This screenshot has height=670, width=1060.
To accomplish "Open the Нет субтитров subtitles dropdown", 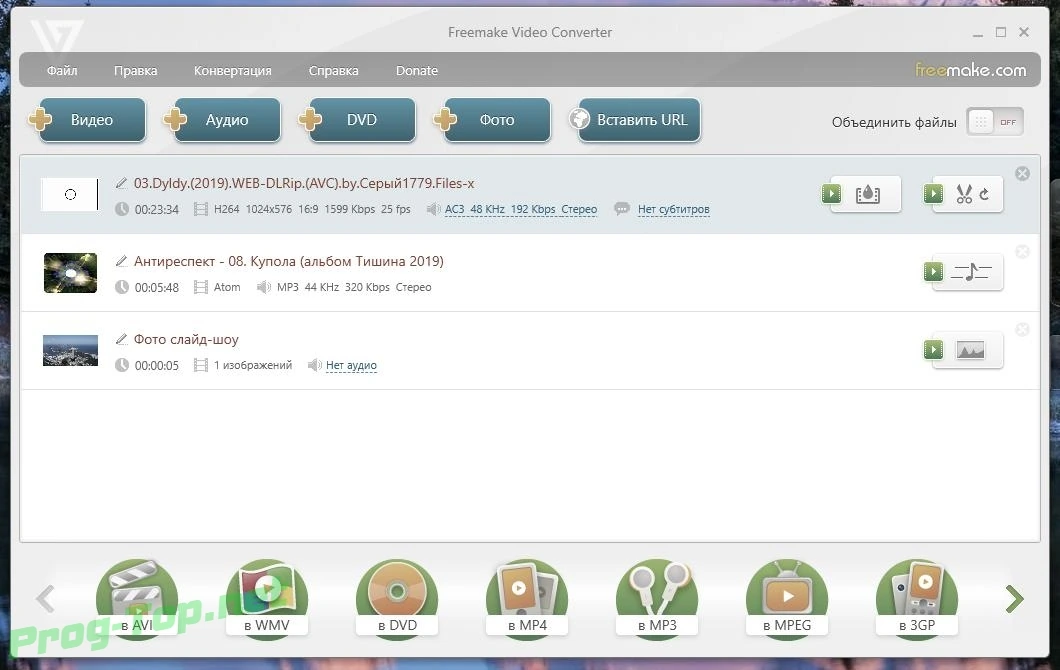I will pos(673,210).
